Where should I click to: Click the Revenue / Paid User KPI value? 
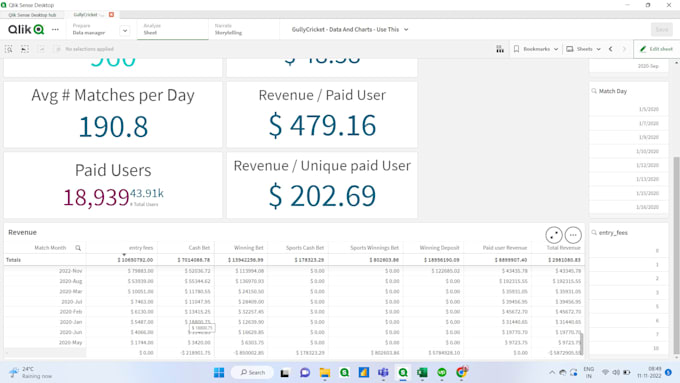(x=322, y=126)
